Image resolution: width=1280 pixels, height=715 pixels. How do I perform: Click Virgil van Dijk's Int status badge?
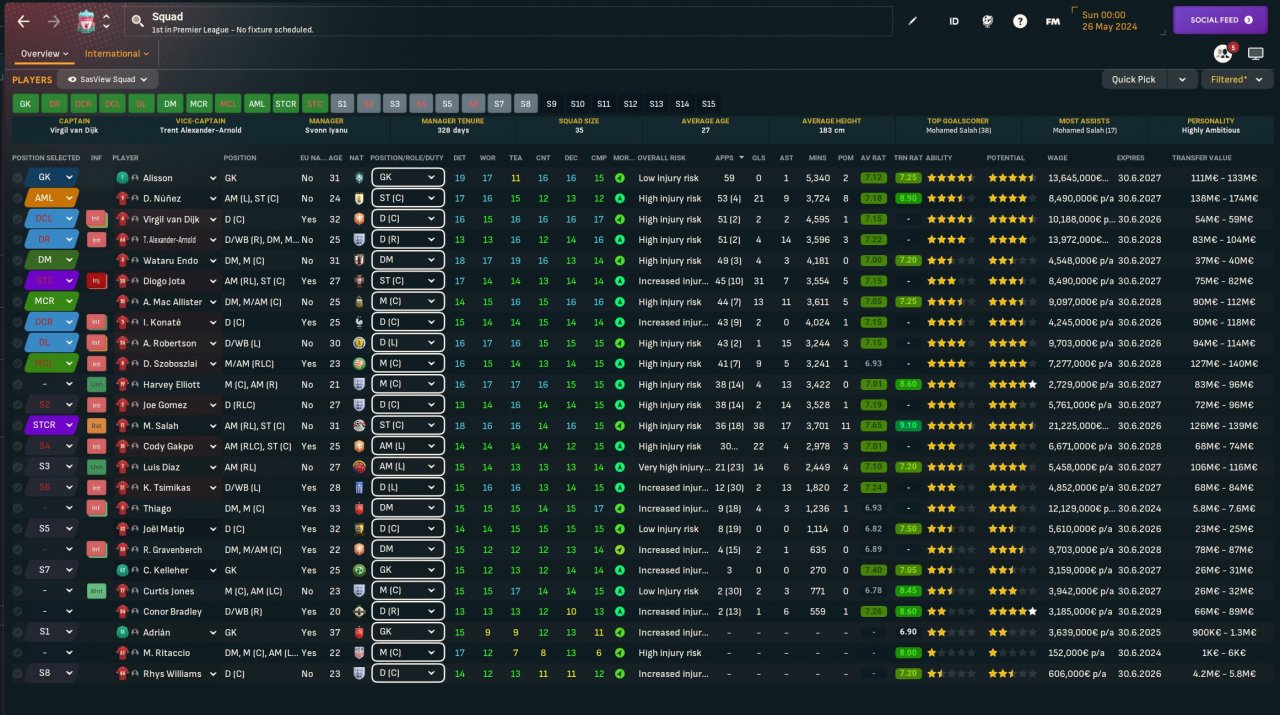pos(96,219)
